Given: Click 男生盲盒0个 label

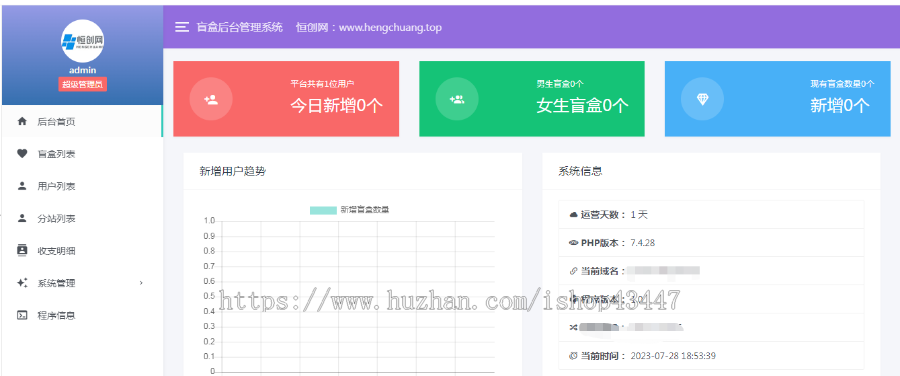Looking at the screenshot, I should (560, 84).
